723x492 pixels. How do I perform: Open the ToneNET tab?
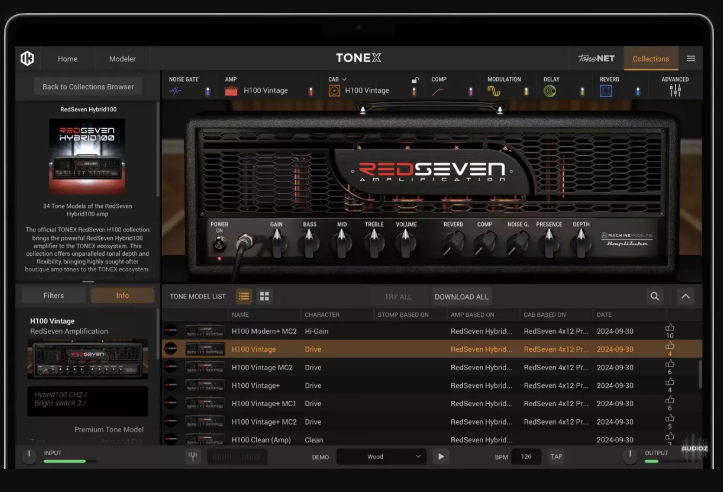(x=597, y=58)
